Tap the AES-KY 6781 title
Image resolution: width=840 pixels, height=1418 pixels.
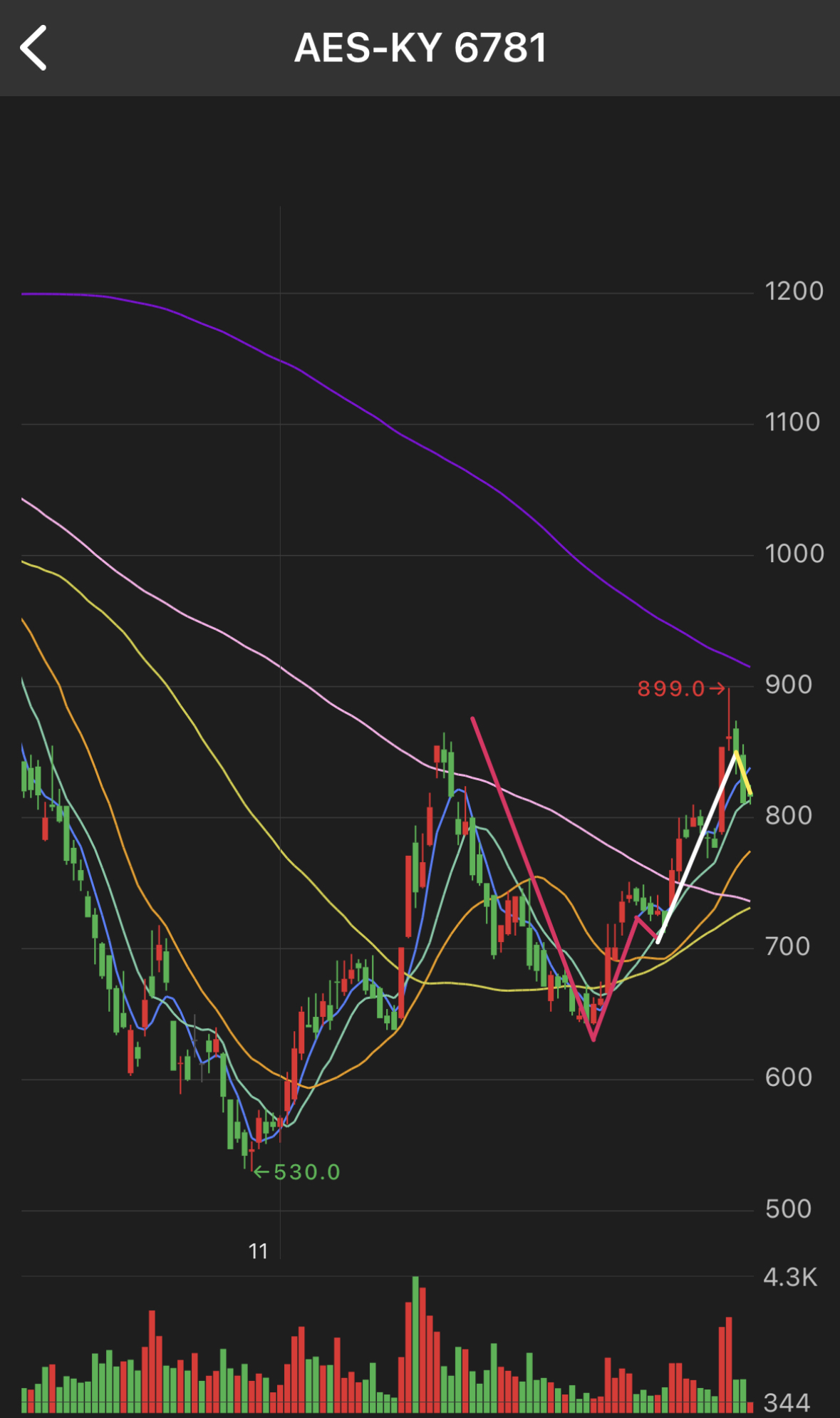click(x=420, y=48)
